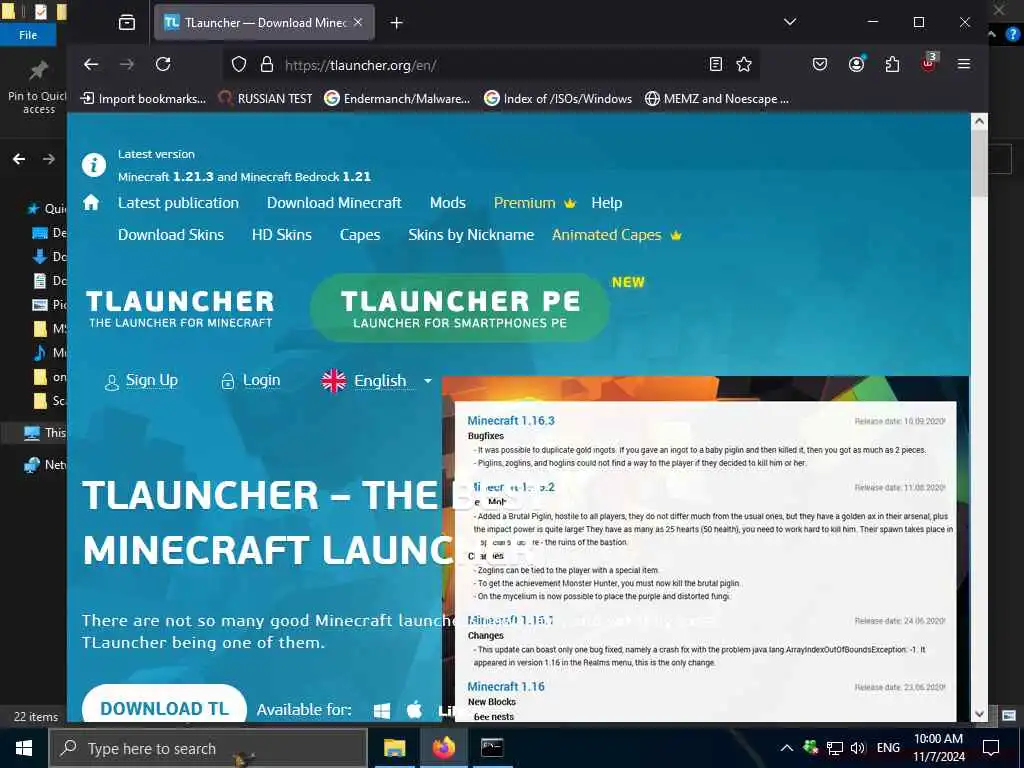
Task: Click the TLauncher home icon
Action: 91,202
